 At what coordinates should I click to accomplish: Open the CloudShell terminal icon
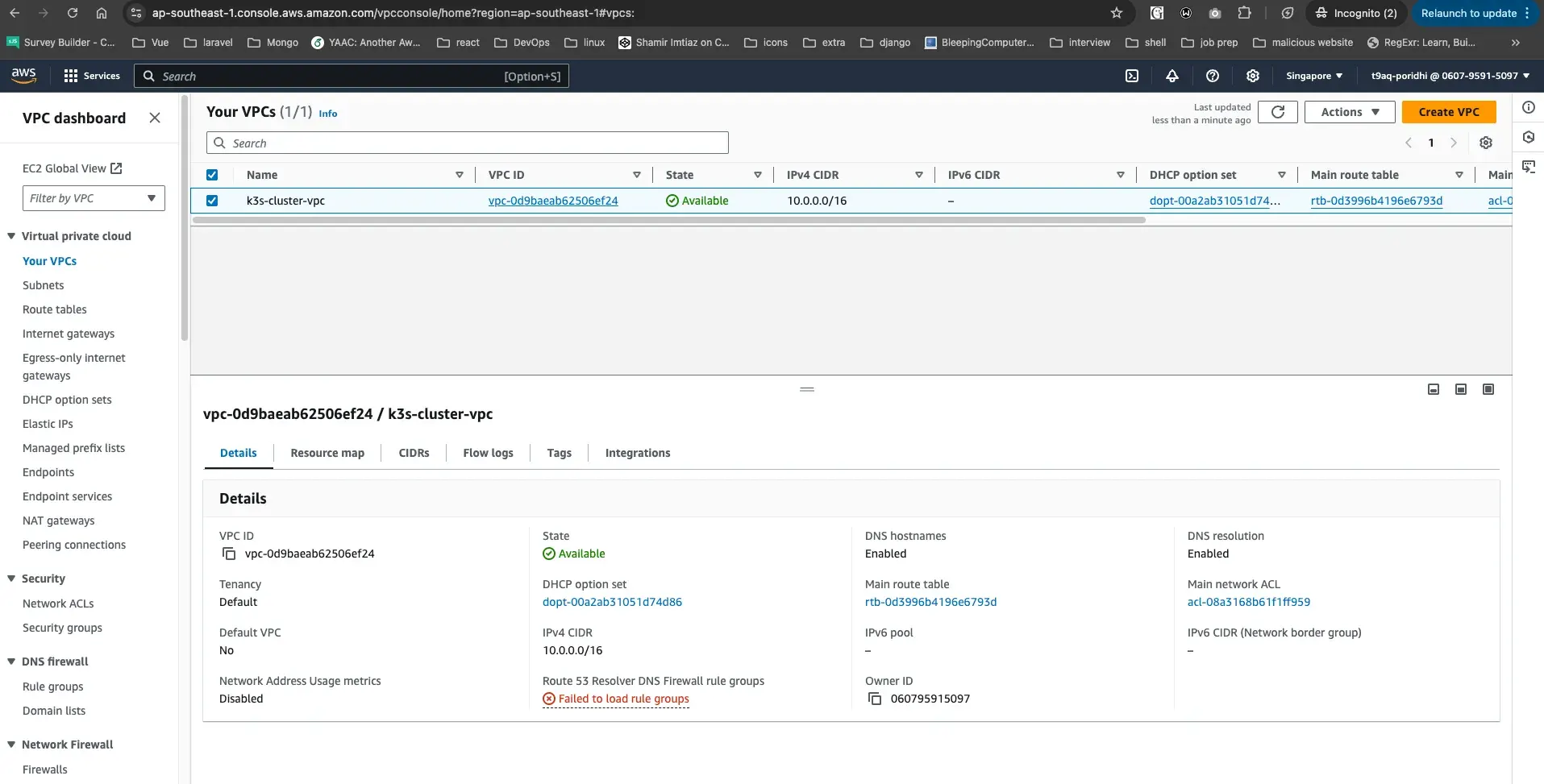[x=1131, y=76]
